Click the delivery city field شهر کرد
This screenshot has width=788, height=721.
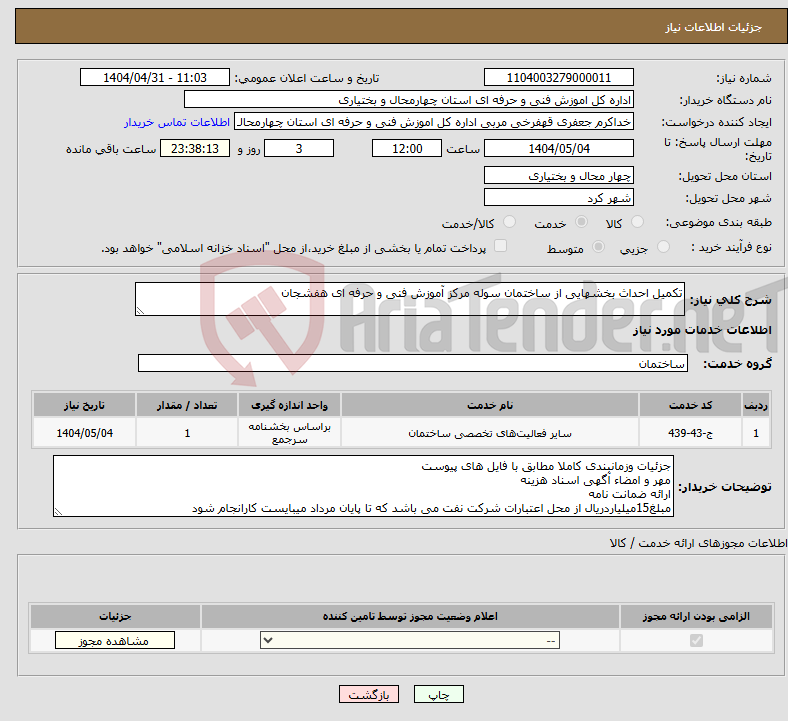558,197
